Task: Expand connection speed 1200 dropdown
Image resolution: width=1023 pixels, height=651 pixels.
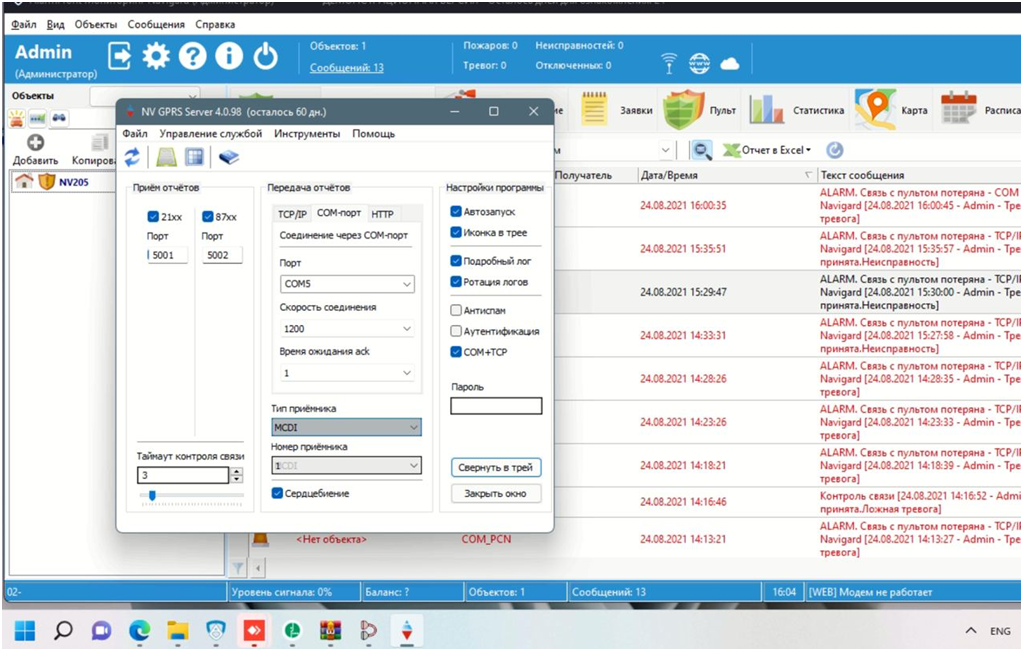Action: (347, 329)
